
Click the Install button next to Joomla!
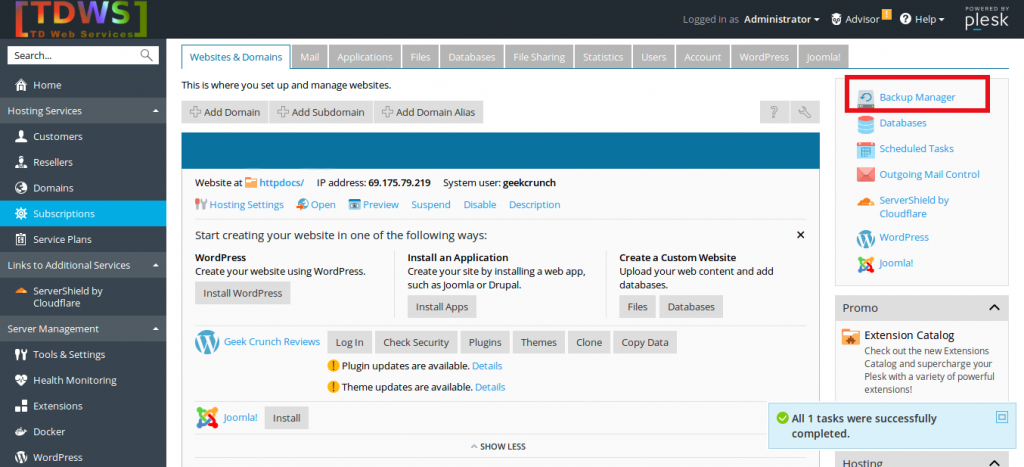coord(286,418)
